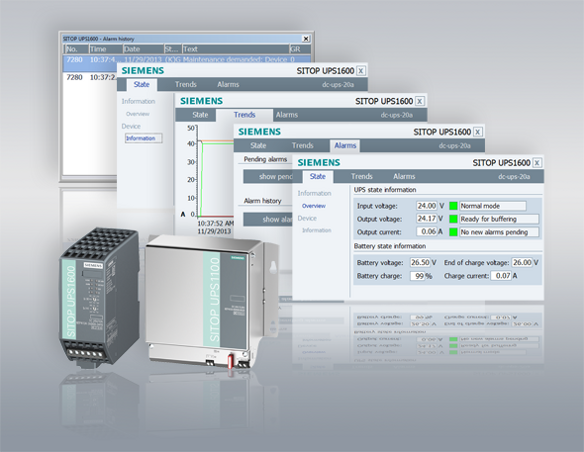Click the show alarm history button
This screenshot has height=452, width=584.
point(268,220)
